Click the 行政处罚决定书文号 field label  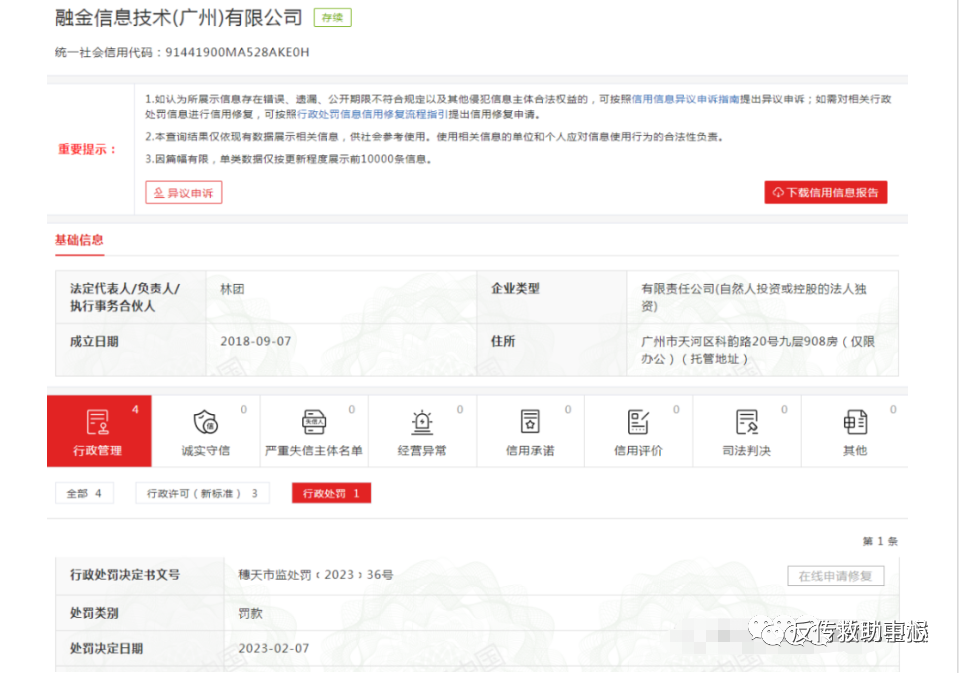pos(125,574)
